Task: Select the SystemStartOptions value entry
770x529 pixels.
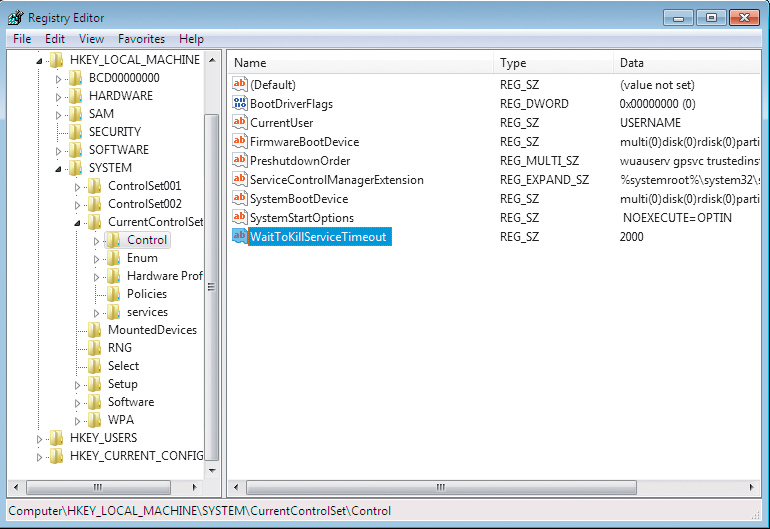Action: [x=301, y=218]
